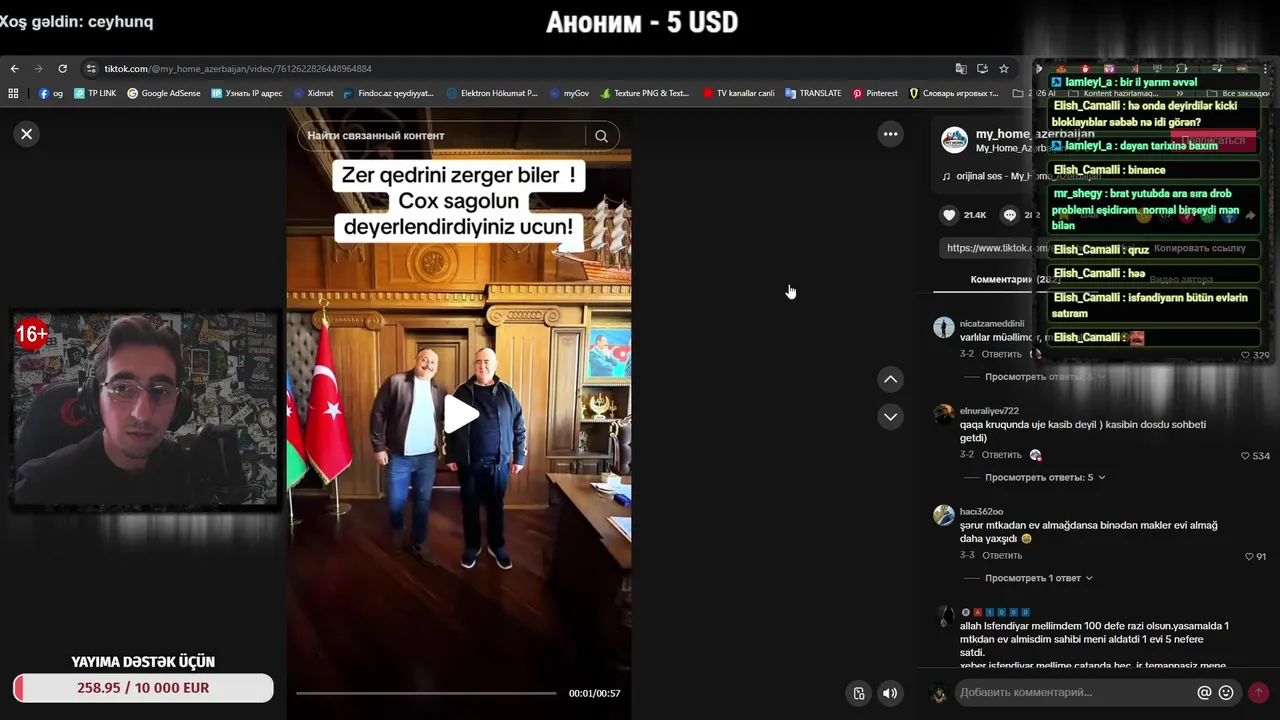Reply to haci362oo's comment with 'Ответить'
Image resolution: width=1280 pixels, height=720 pixels.
click(1001, 555)
